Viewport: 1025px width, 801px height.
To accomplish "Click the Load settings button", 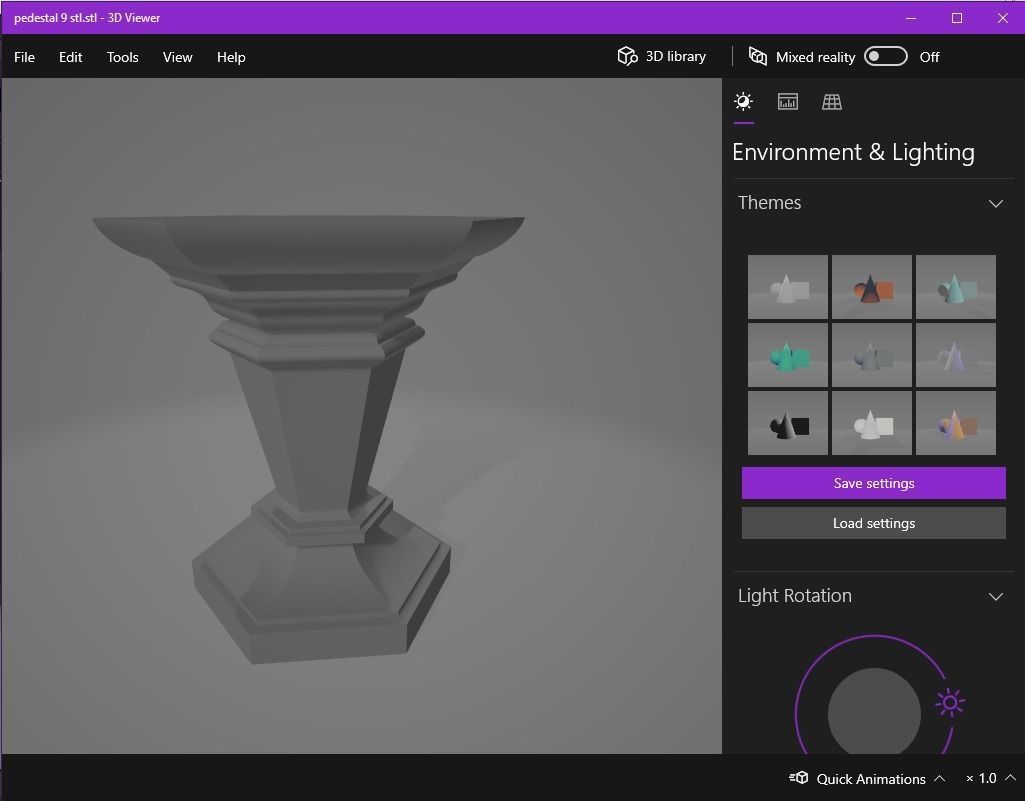I will pyautogui.click(x=873, y=523).
